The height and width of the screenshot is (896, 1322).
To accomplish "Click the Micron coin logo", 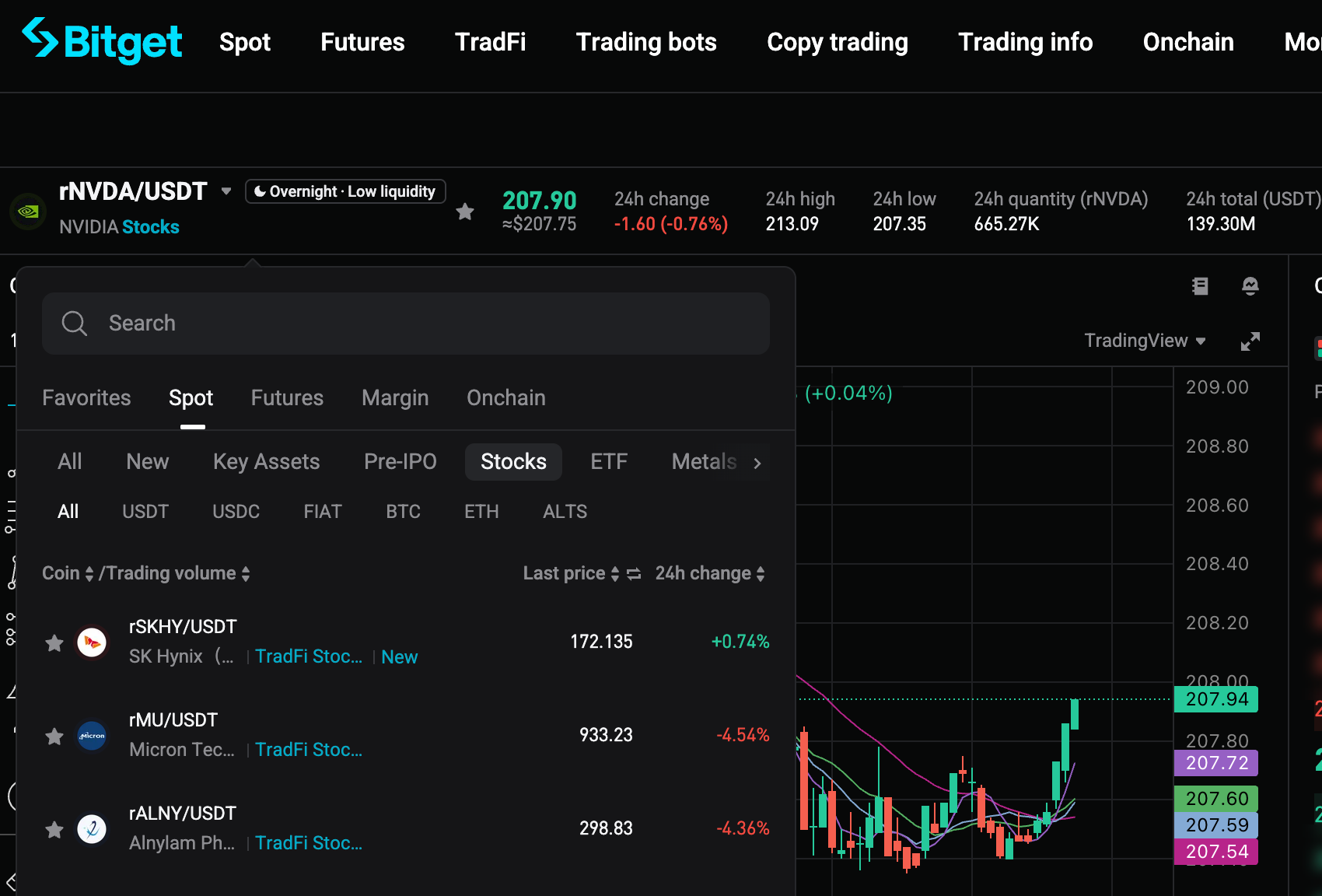I will point(92,736).
